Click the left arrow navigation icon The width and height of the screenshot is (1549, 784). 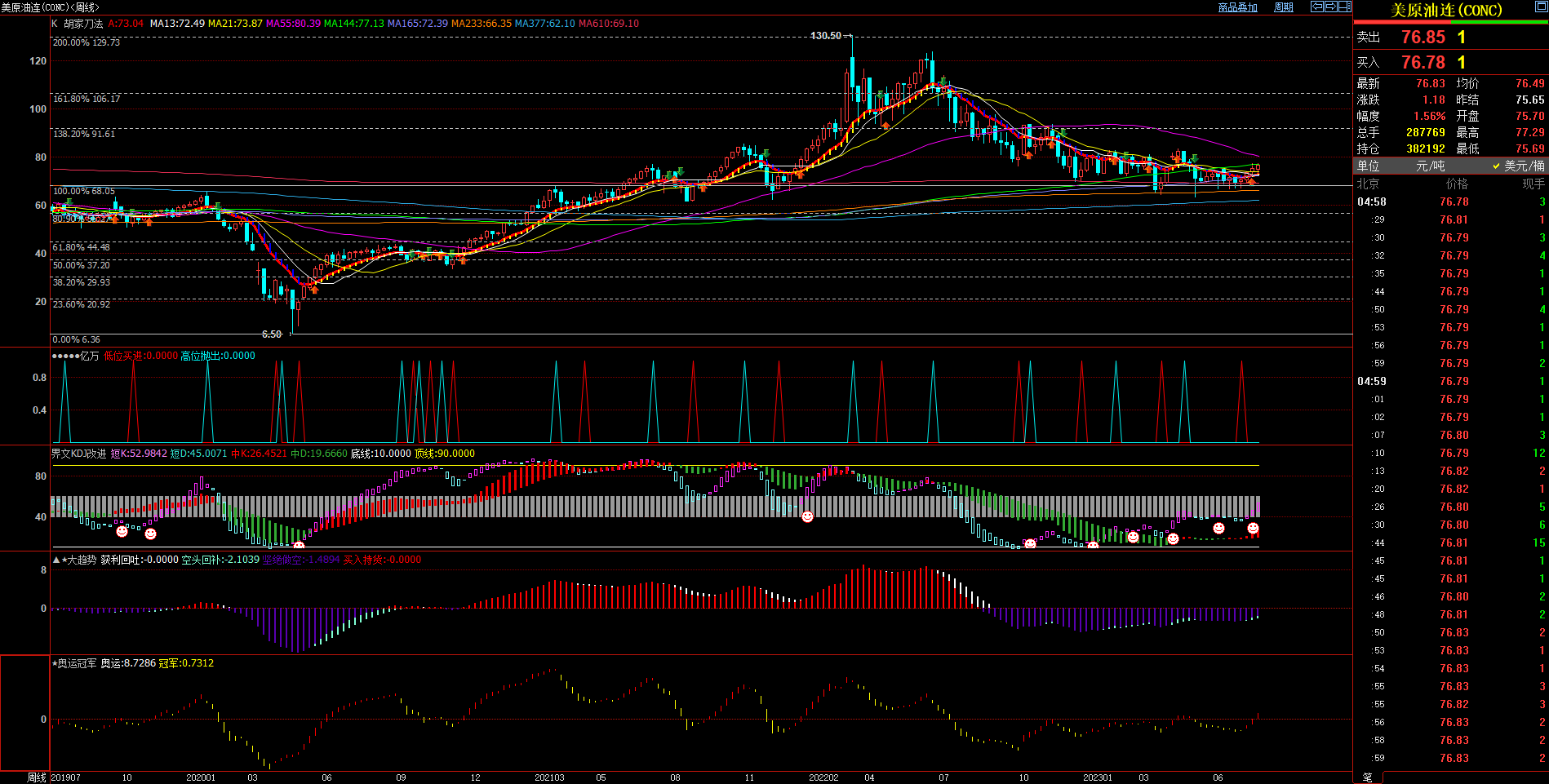tap(1316, 7)
